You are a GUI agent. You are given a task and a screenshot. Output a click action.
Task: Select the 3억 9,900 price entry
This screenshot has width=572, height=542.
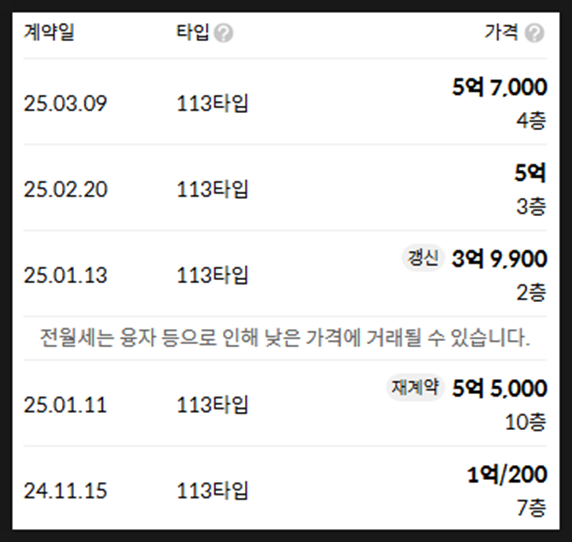point(499,259)
